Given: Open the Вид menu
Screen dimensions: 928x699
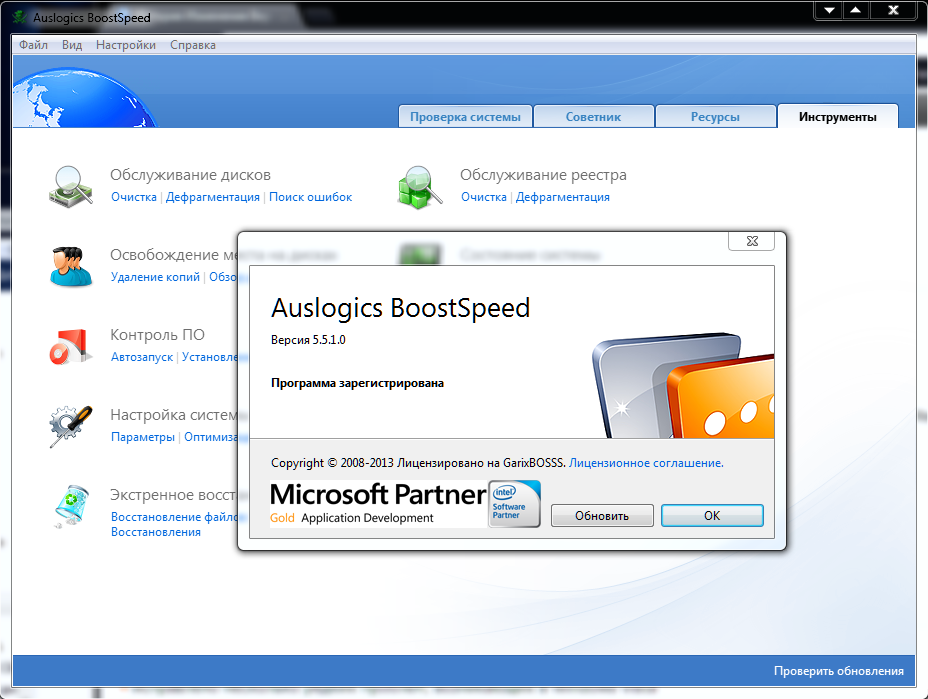Looking at the screenshot, I should [72, 45].
